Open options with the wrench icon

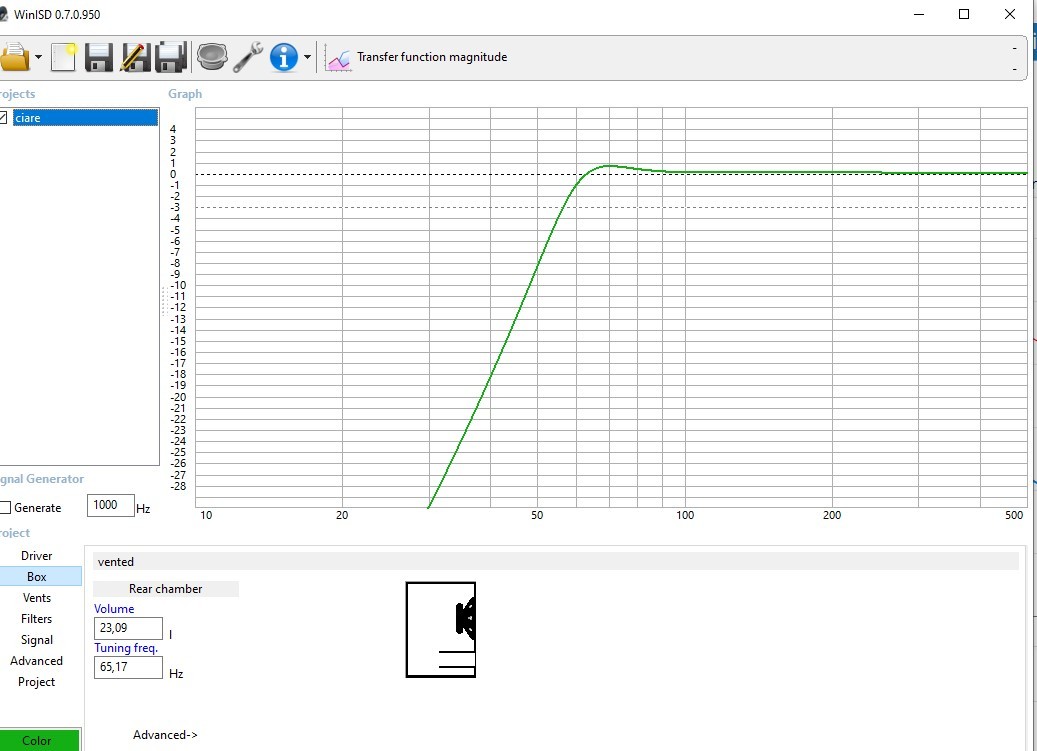click(248, 57)
